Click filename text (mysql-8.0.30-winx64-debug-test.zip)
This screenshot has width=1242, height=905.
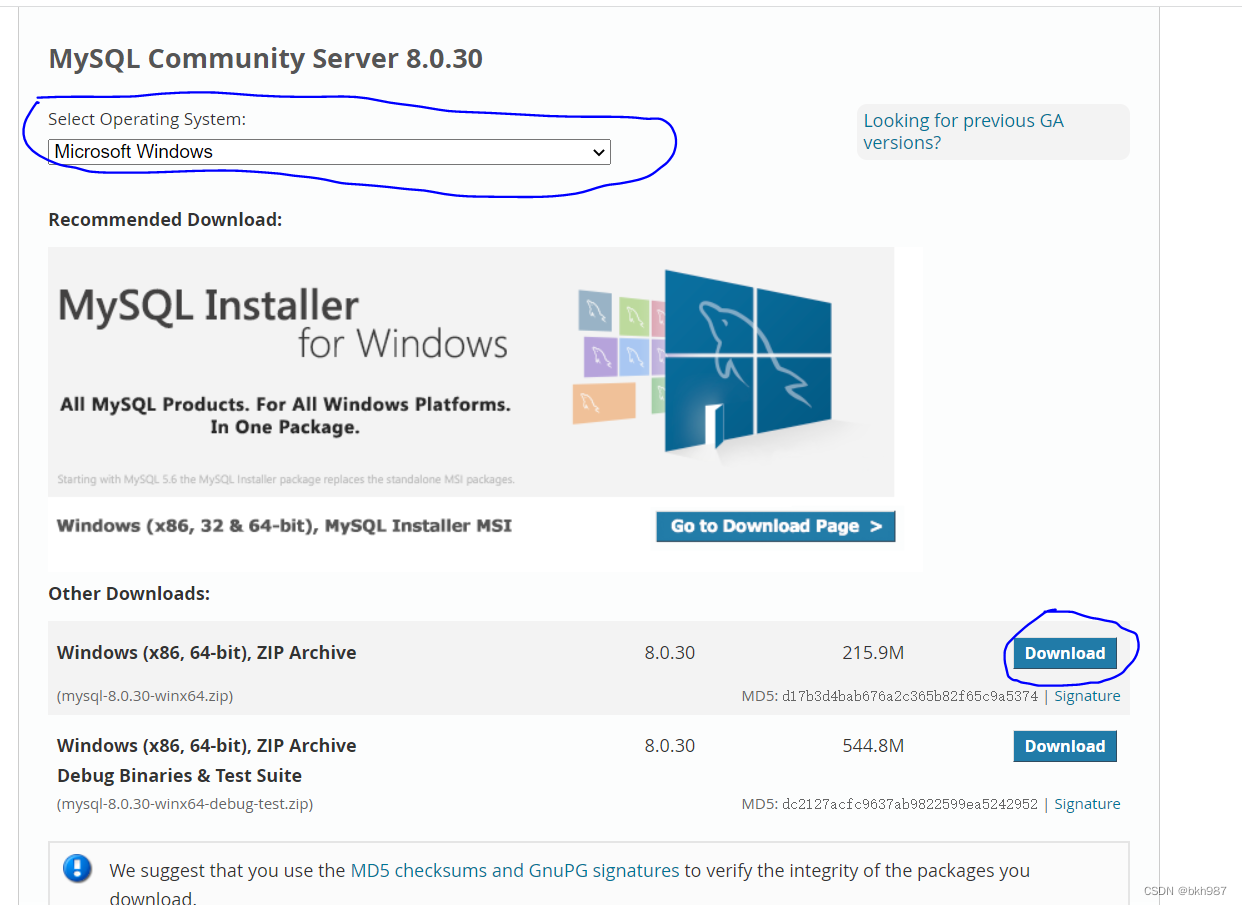185,803
